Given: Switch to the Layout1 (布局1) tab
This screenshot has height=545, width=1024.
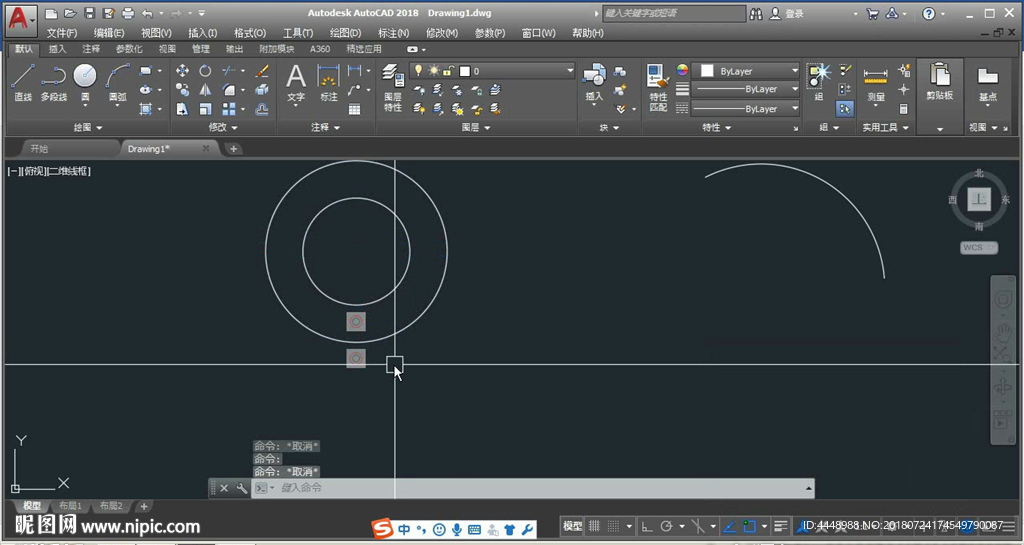Looking at the screenshot, I should [x=71, y=506].
